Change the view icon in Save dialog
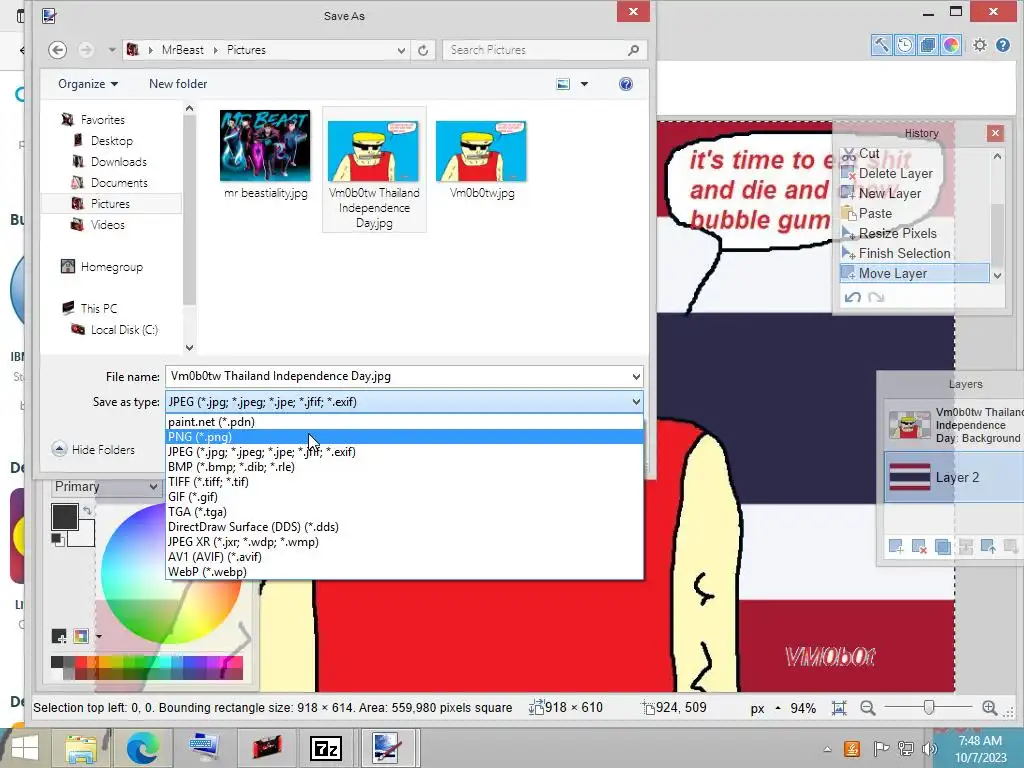This screenshot has width=1024, height=768. click(563, 84)
